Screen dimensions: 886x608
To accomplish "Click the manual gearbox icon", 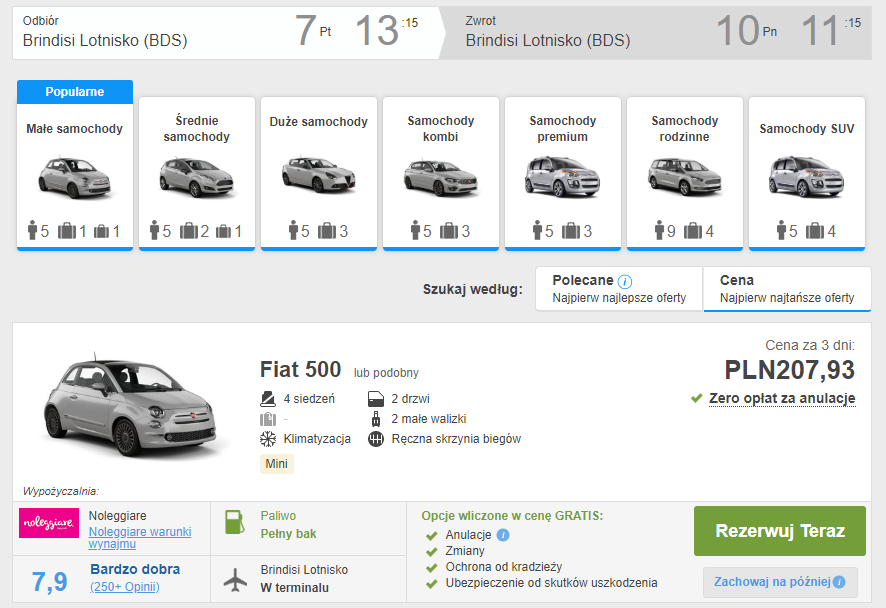I will pos(375,439).
